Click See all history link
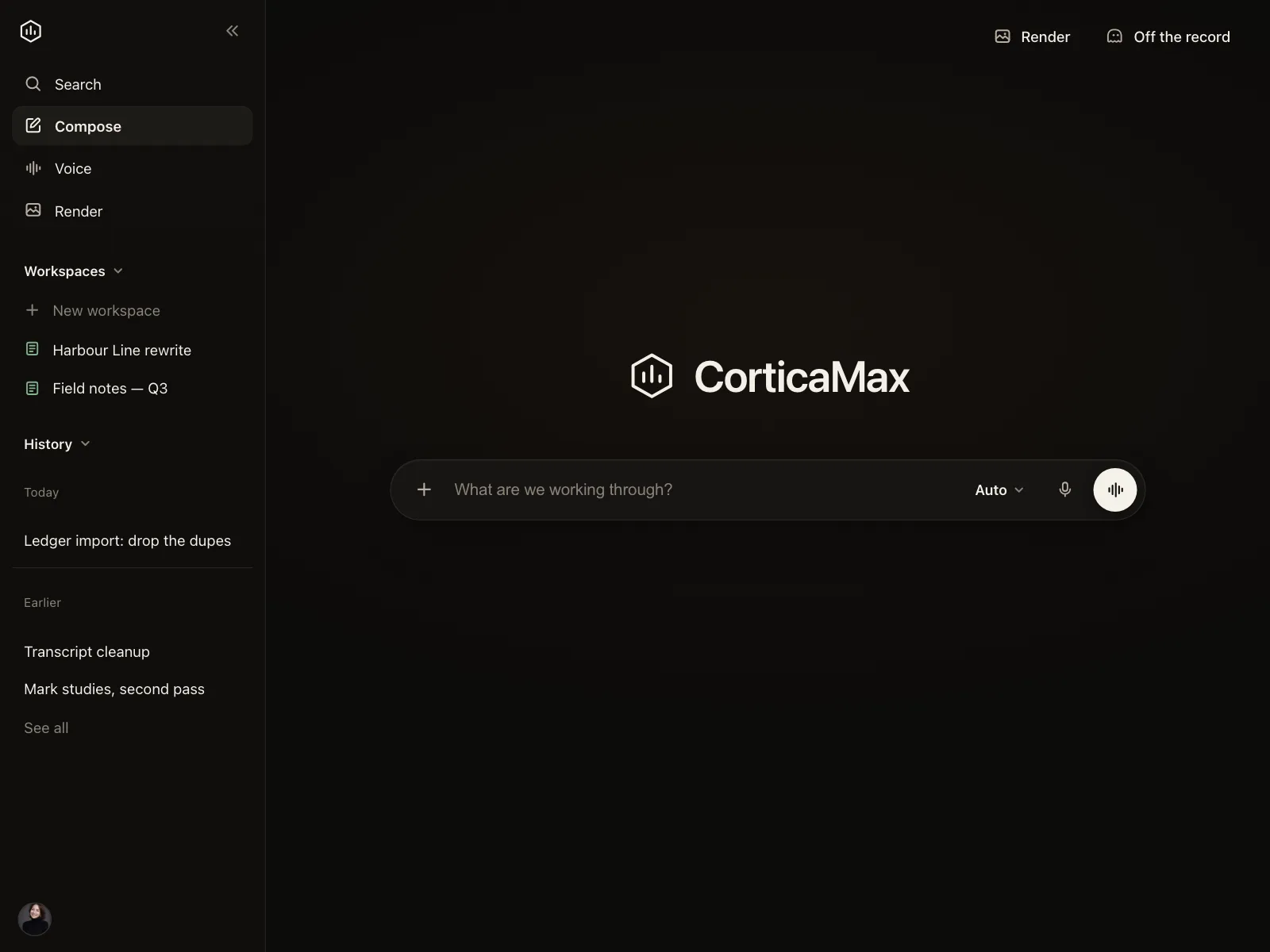The width and height of the screenshot is (1270, 952). coord(46,727)
